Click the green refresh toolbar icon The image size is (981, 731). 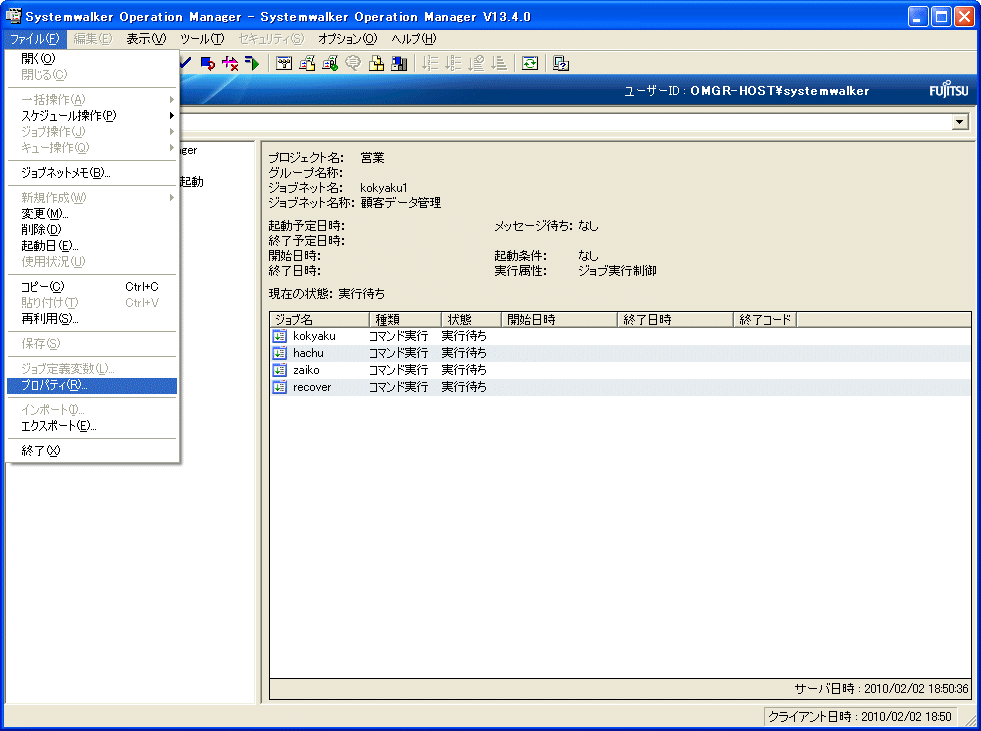(x=530, y=63)
